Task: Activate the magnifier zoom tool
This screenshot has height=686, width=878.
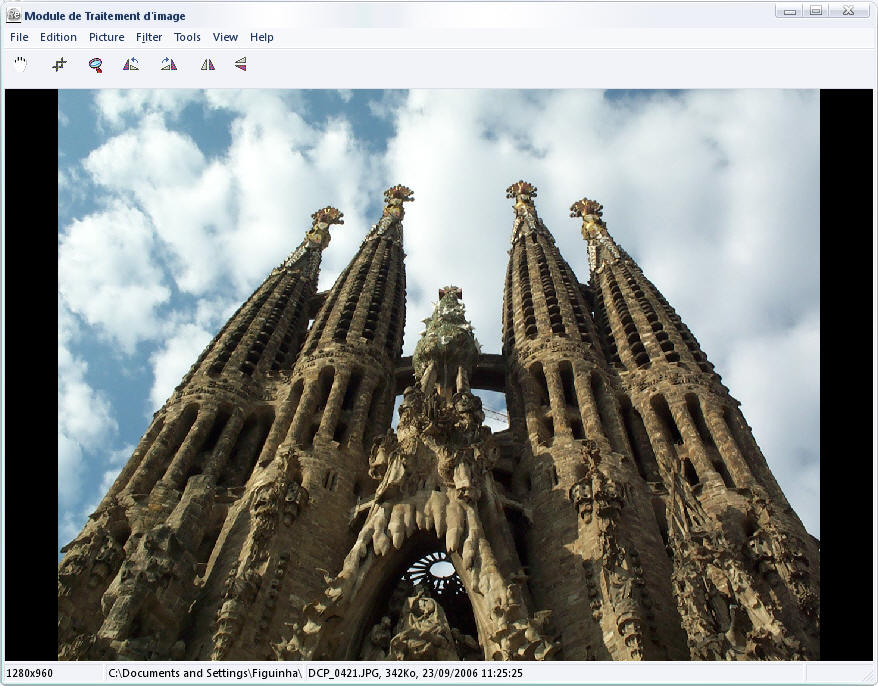Action: click(96, 65)
